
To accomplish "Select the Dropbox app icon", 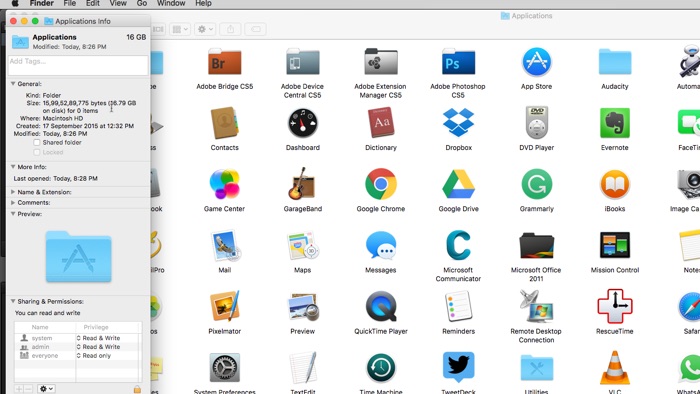I will click(458, 122).
